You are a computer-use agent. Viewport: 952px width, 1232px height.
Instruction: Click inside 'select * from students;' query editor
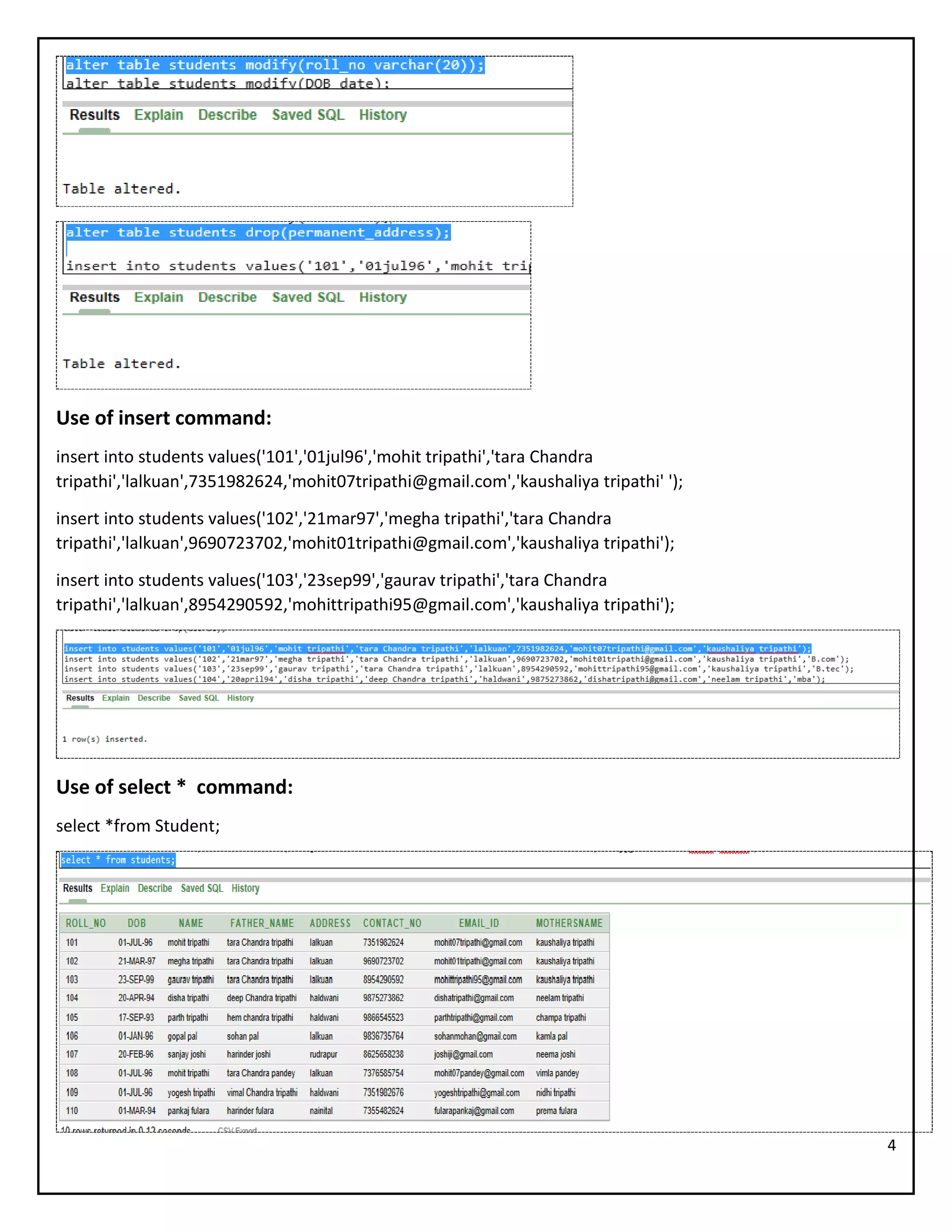coord(118,860)
